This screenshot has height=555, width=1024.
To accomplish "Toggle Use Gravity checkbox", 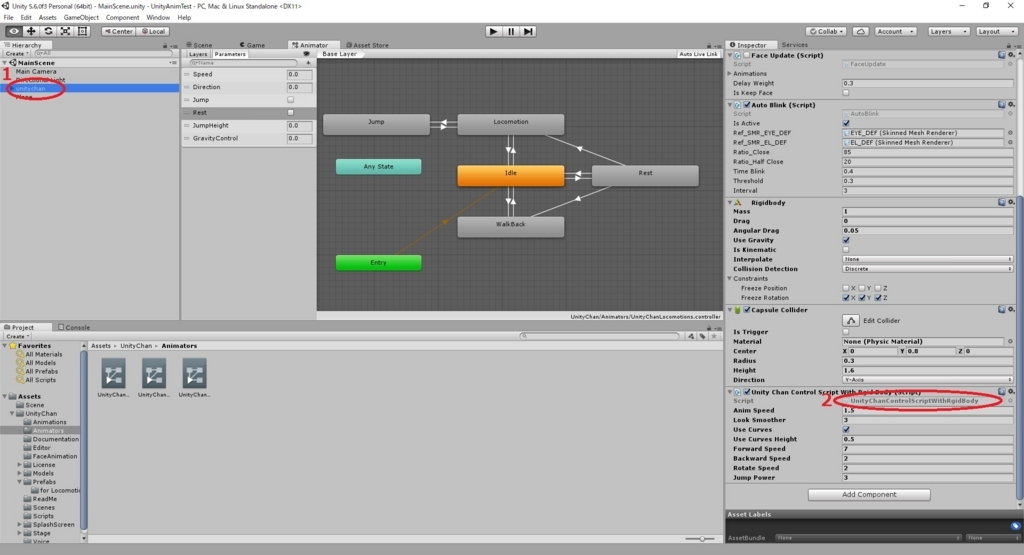I will pyautogui.click(x=846, y=240).
